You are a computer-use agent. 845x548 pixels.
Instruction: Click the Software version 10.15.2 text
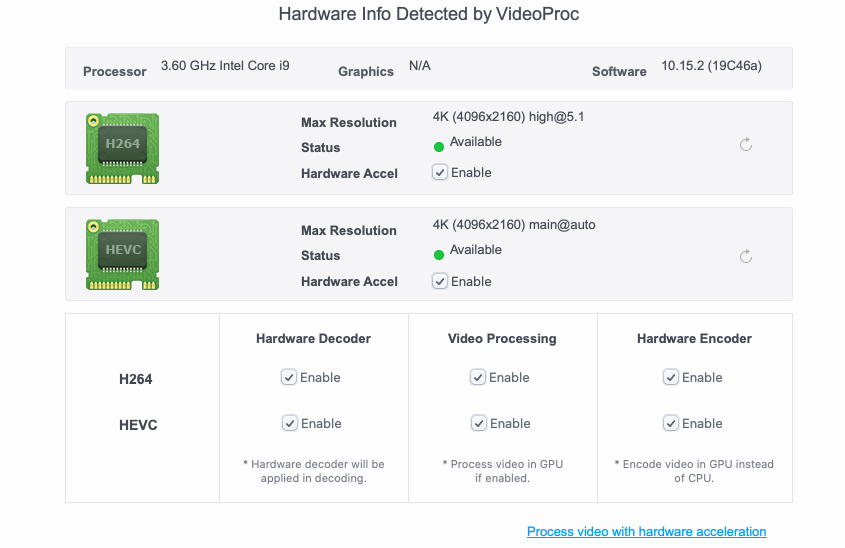(x=711, y=66)
